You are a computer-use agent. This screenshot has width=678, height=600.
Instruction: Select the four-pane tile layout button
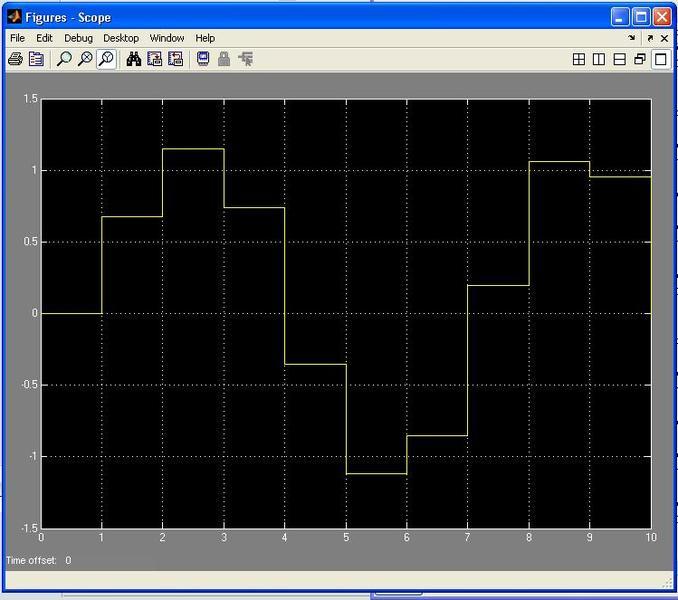pos(578,59)
